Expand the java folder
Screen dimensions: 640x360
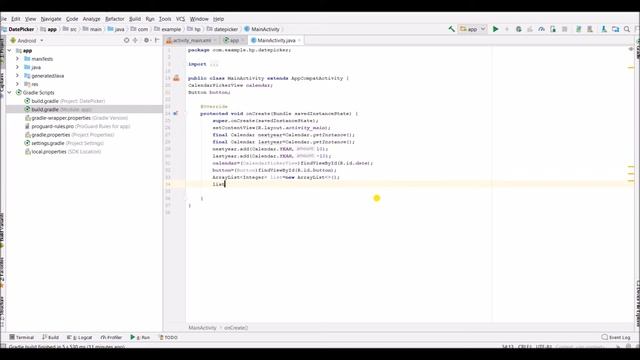pyautogui.click(x=17, y=67)
